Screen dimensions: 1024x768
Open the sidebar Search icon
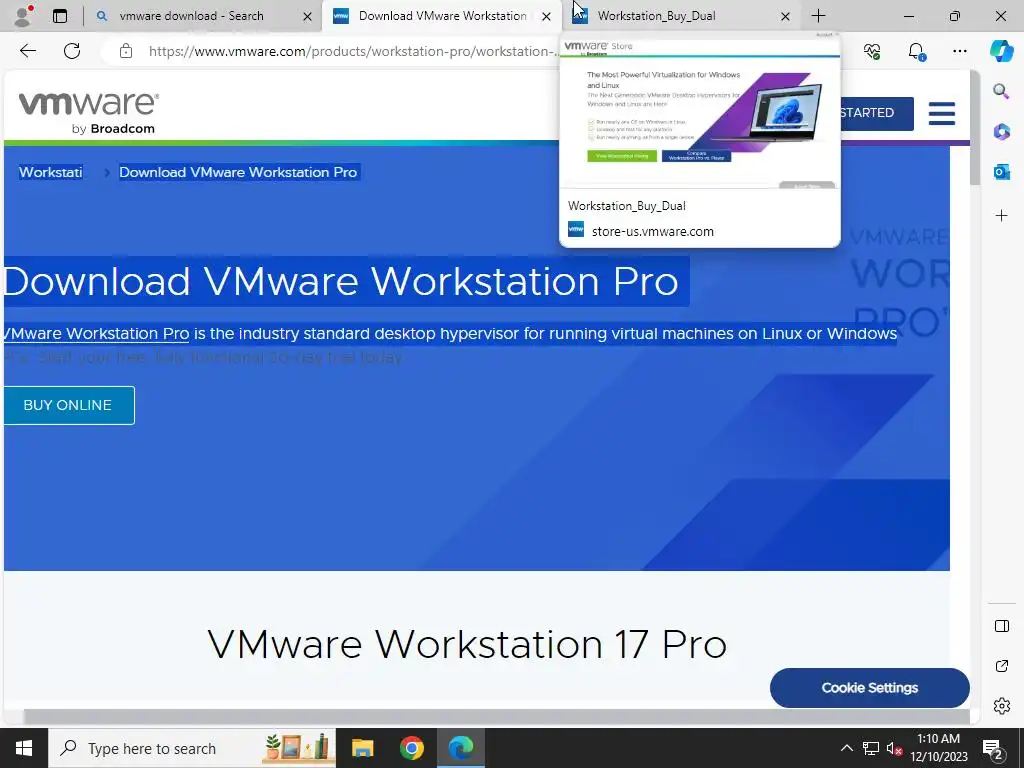coord(1001,91)
